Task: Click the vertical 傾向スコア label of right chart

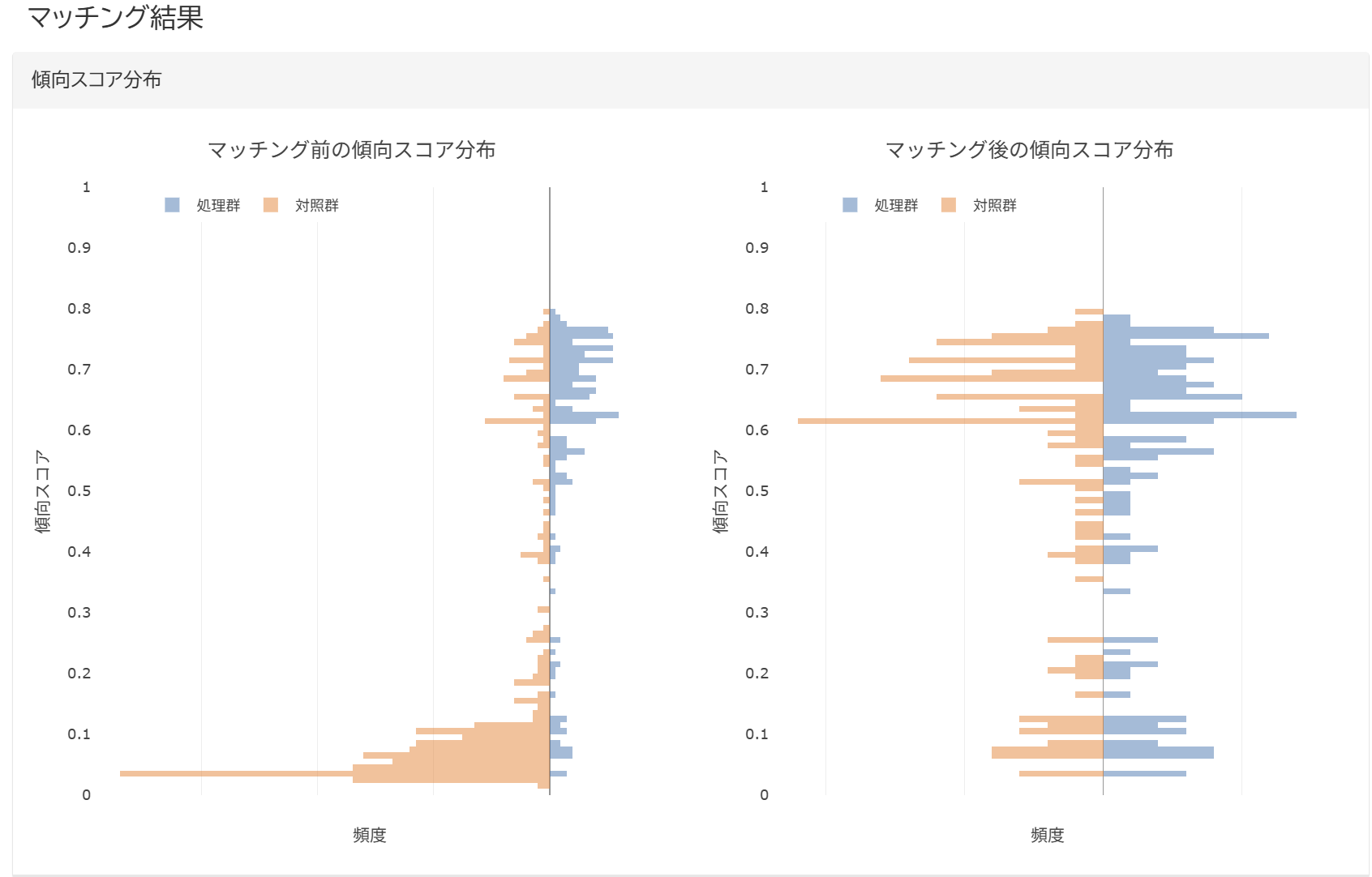Action: (721, 491)
